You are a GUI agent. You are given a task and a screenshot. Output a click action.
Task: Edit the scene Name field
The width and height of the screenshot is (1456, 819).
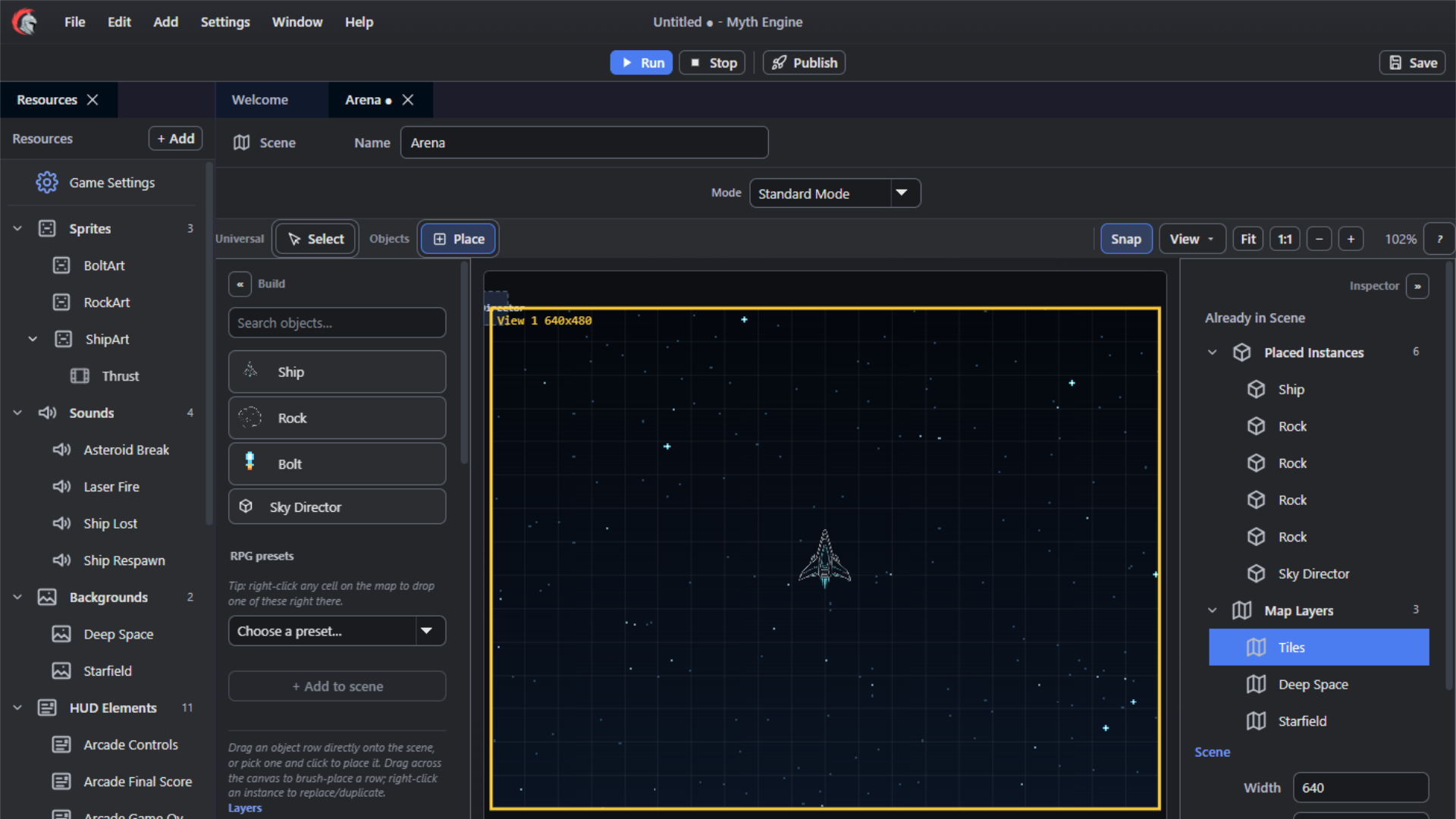(x=584, y=143)
